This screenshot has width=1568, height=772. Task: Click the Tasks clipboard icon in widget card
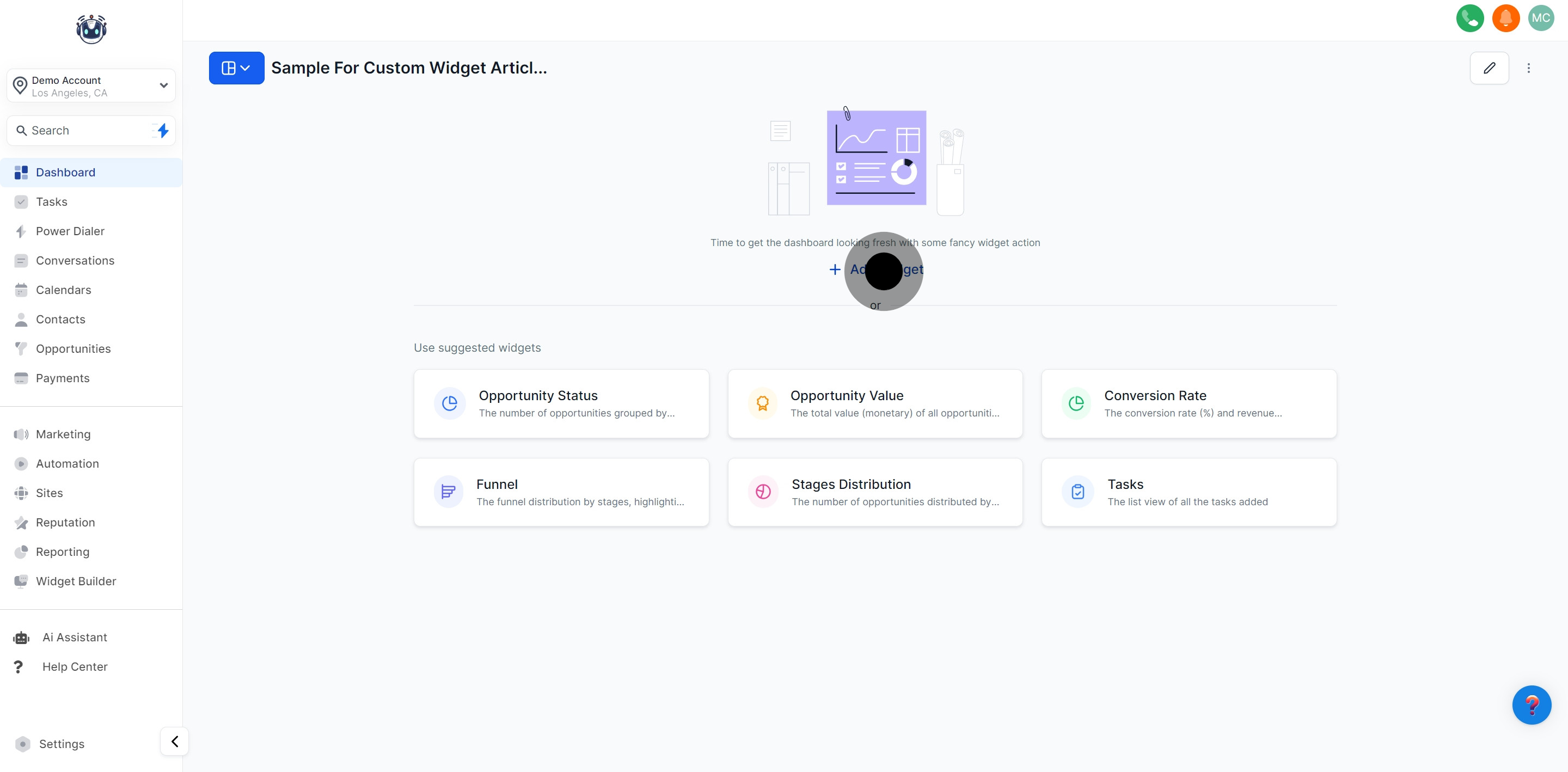[1077, 492]
